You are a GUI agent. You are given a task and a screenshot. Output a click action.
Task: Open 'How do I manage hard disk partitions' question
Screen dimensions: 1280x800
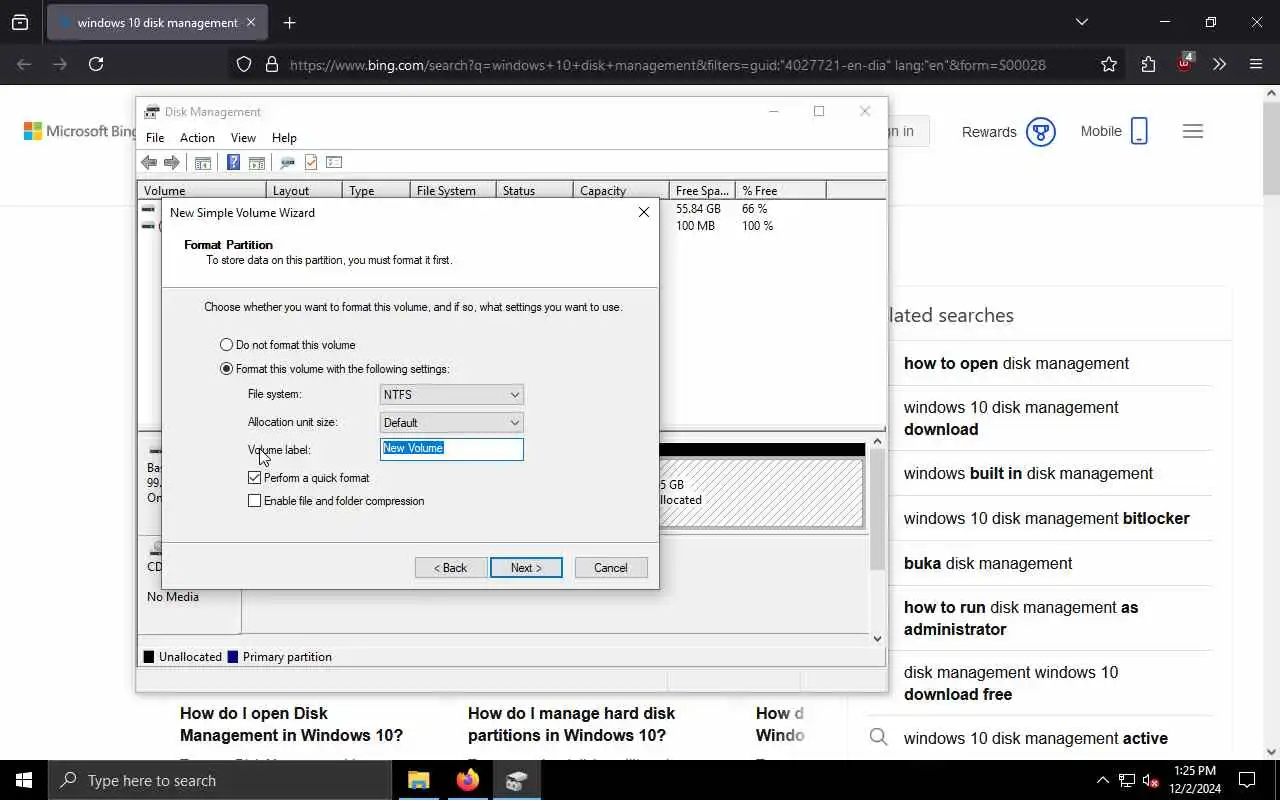[x=571, y=724]
